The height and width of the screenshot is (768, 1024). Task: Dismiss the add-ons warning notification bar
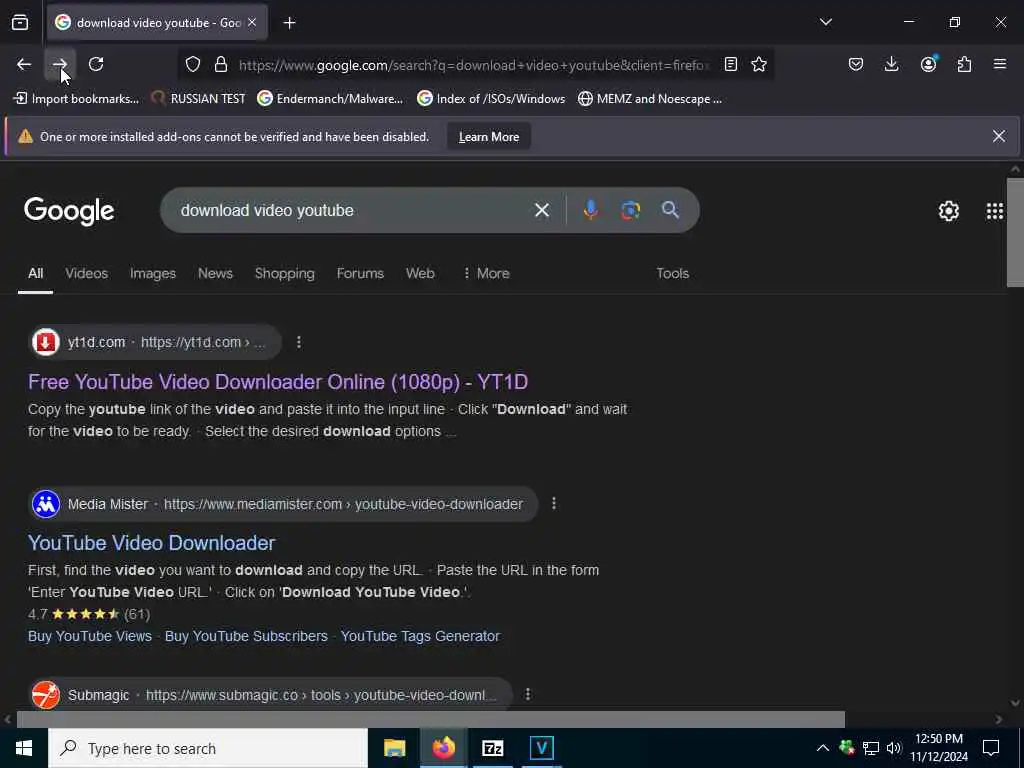pyautogui.click(x=999, y=136)
